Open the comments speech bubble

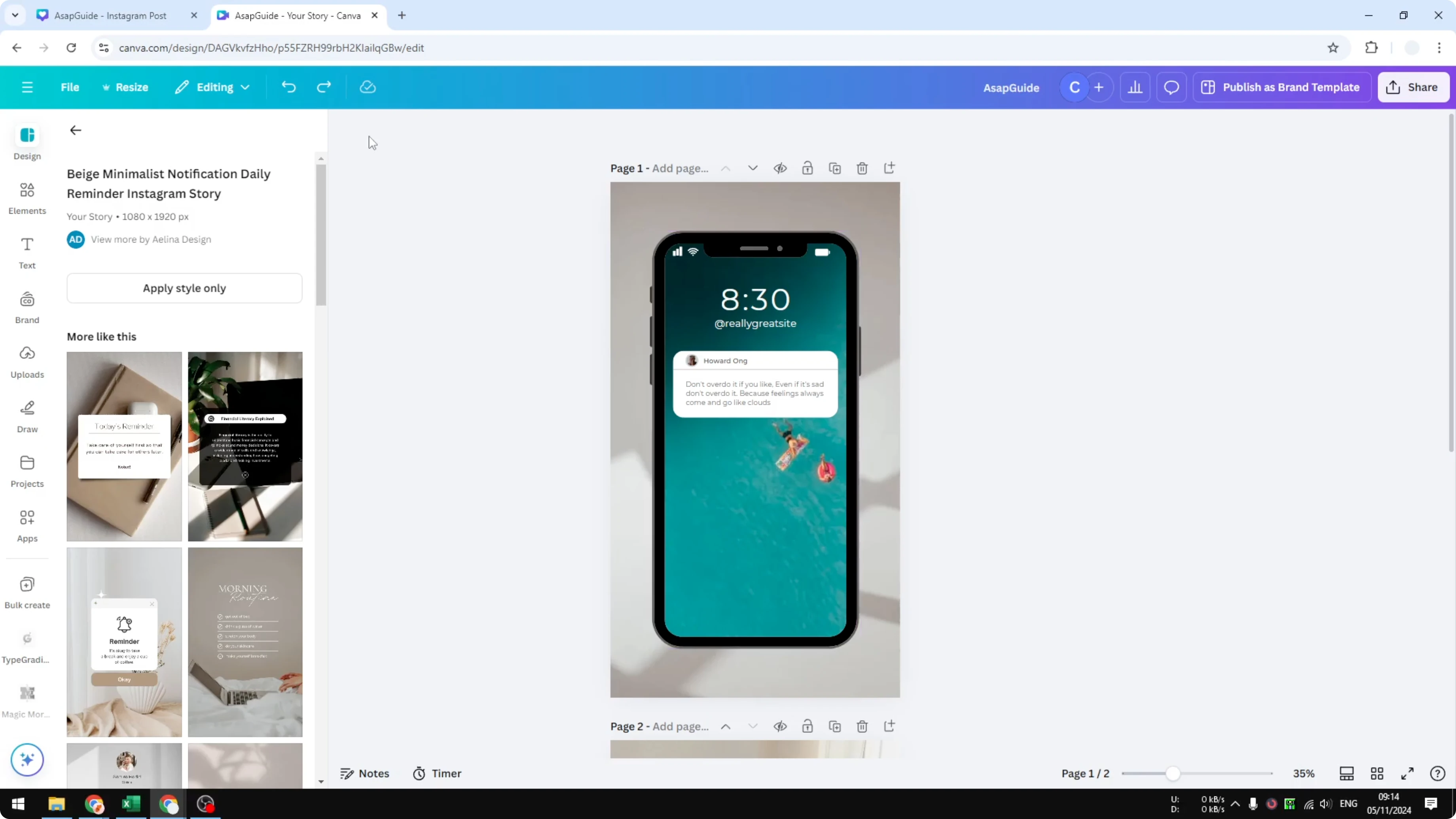click(x=1171, y=87)
